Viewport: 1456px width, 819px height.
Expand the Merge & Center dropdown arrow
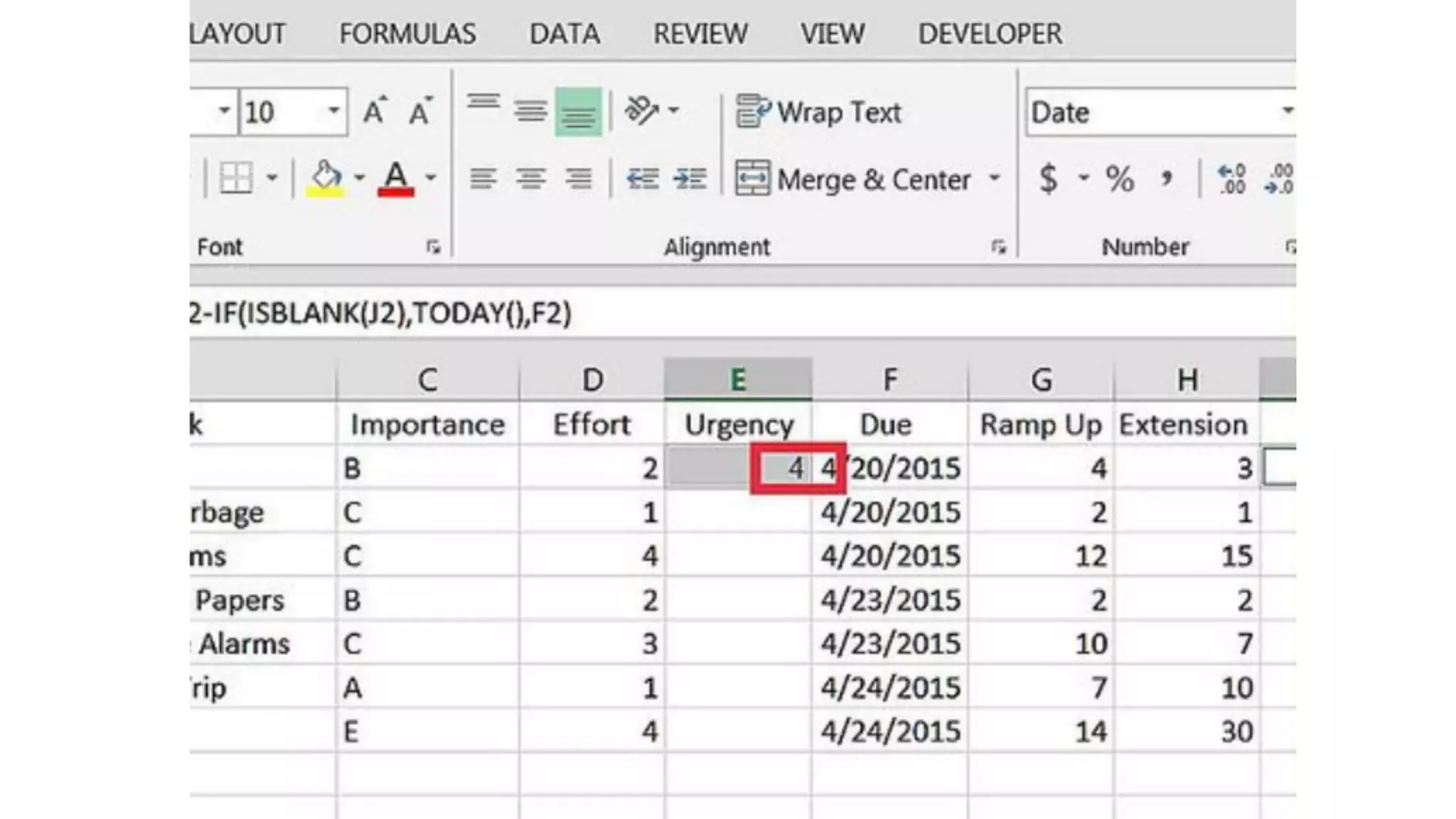(995, 178)
